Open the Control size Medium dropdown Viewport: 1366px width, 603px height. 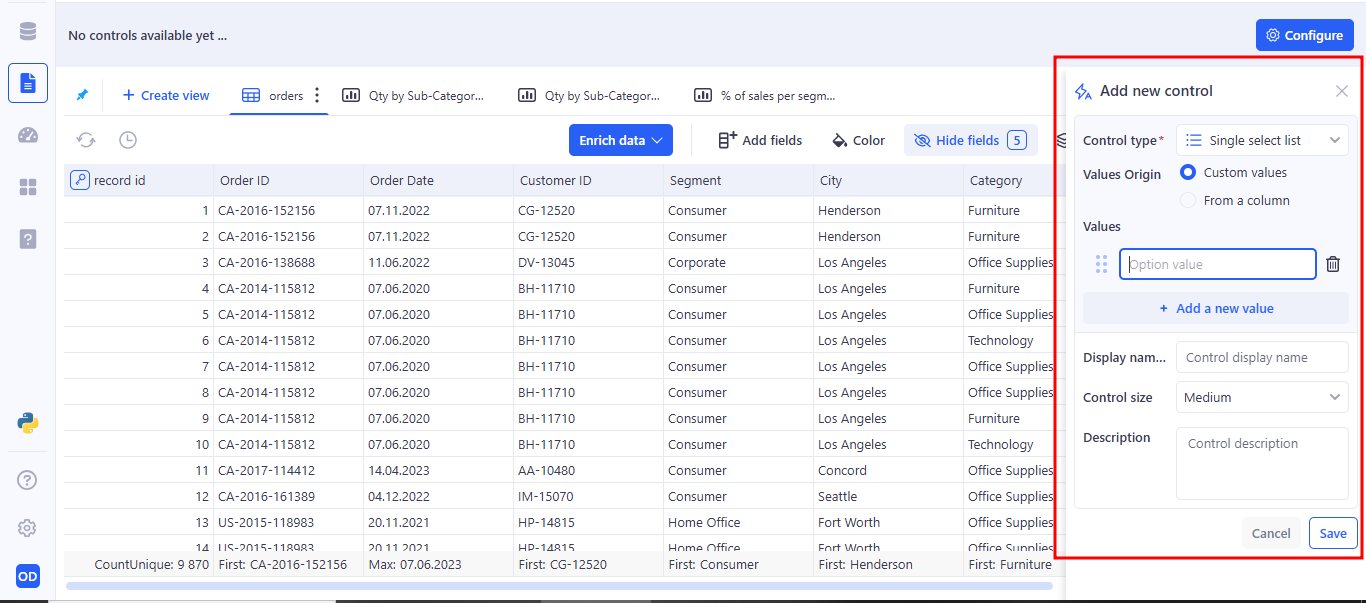pyautogui.click(x=1262, y=397)
